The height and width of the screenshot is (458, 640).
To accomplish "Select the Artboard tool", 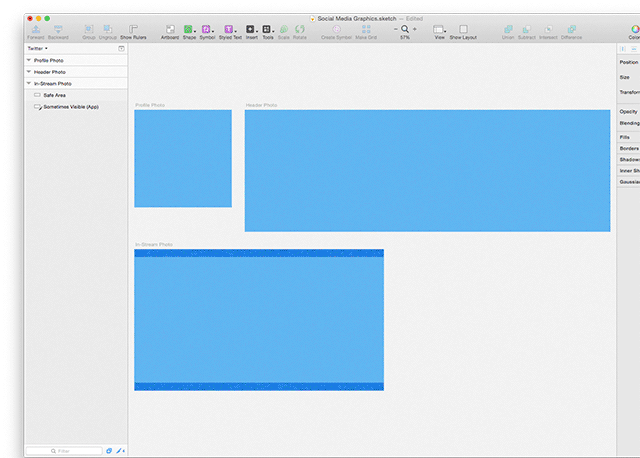I will [170, 29].
